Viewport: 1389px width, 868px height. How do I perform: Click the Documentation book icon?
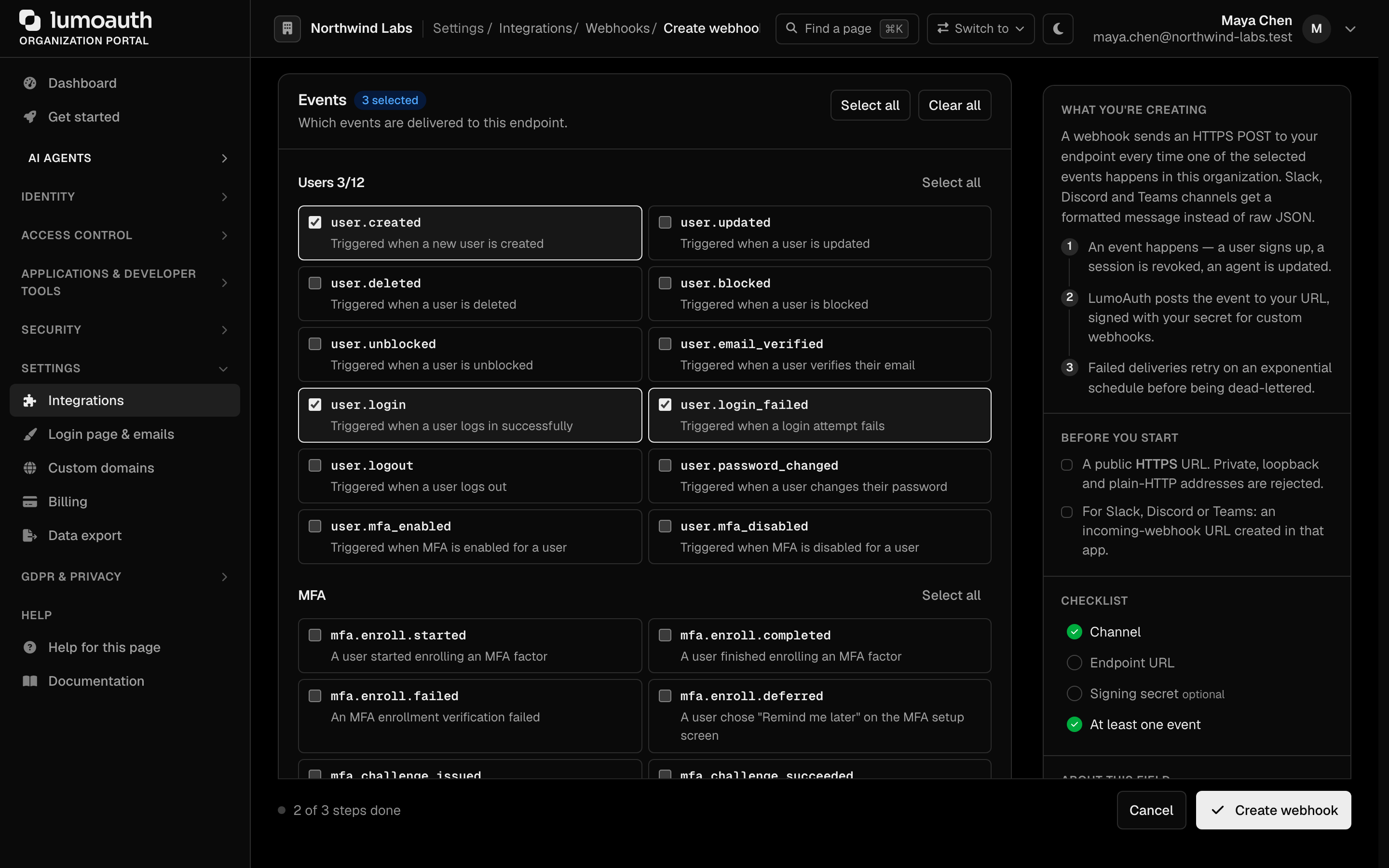pyautogui.click(x=30, y=681)
